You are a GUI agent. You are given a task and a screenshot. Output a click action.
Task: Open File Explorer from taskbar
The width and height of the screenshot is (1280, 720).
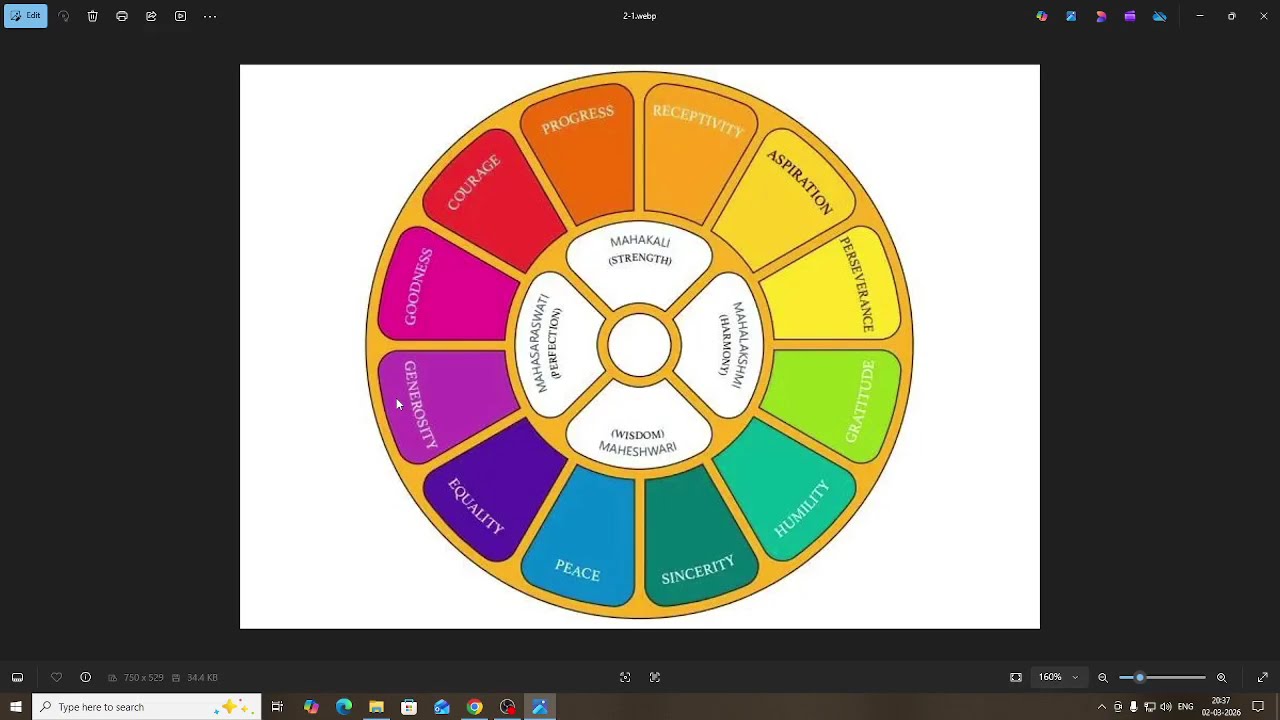tap(376, 707)
